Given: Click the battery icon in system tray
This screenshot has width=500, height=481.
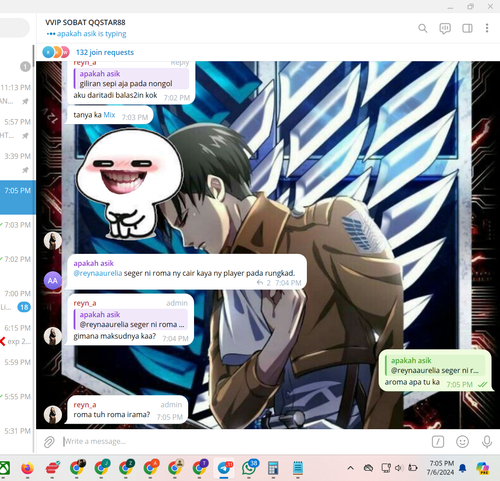Looking at the screenshot, I should click(x=413, y=468).
